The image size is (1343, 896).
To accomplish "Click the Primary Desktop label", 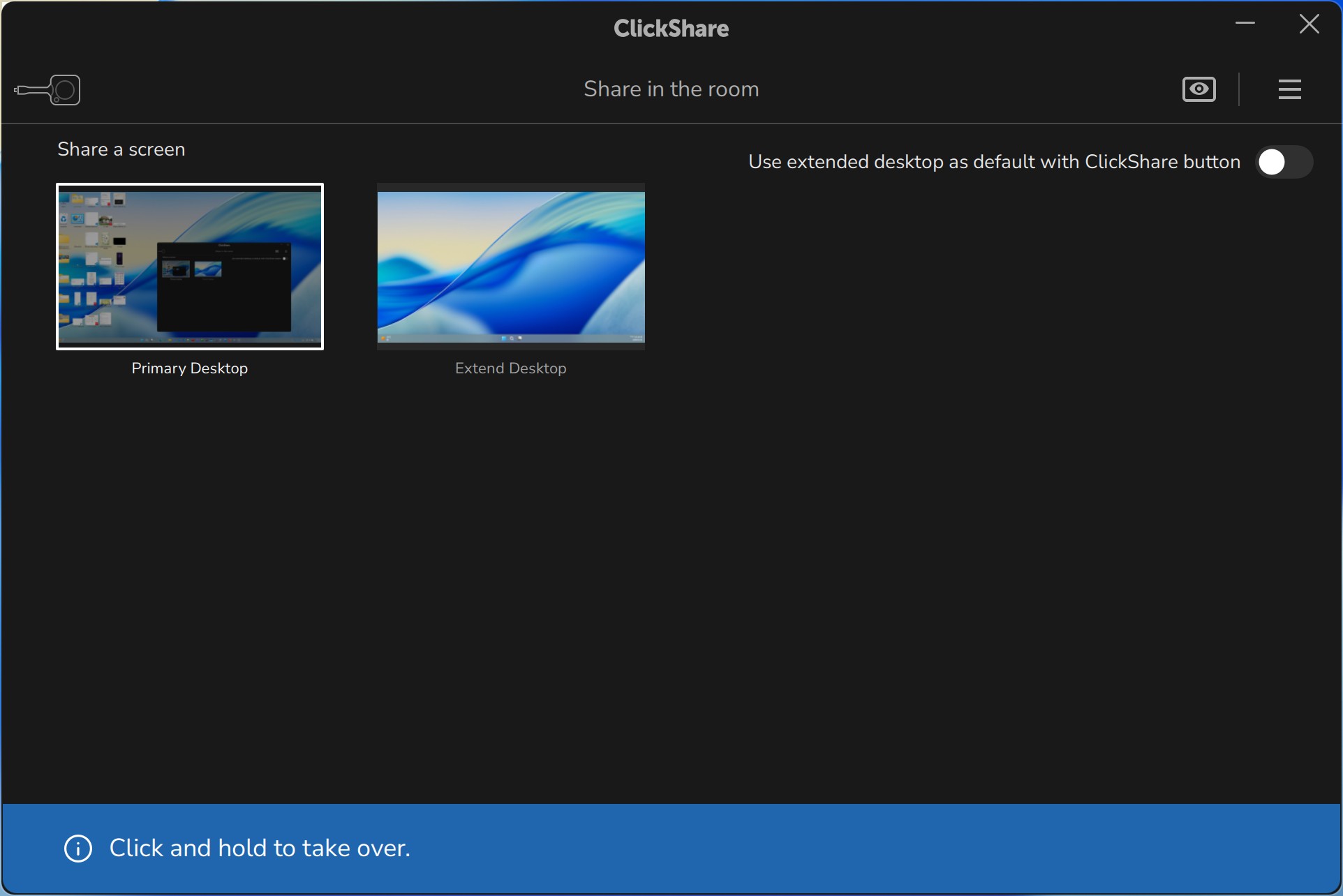I will [190, 368].
